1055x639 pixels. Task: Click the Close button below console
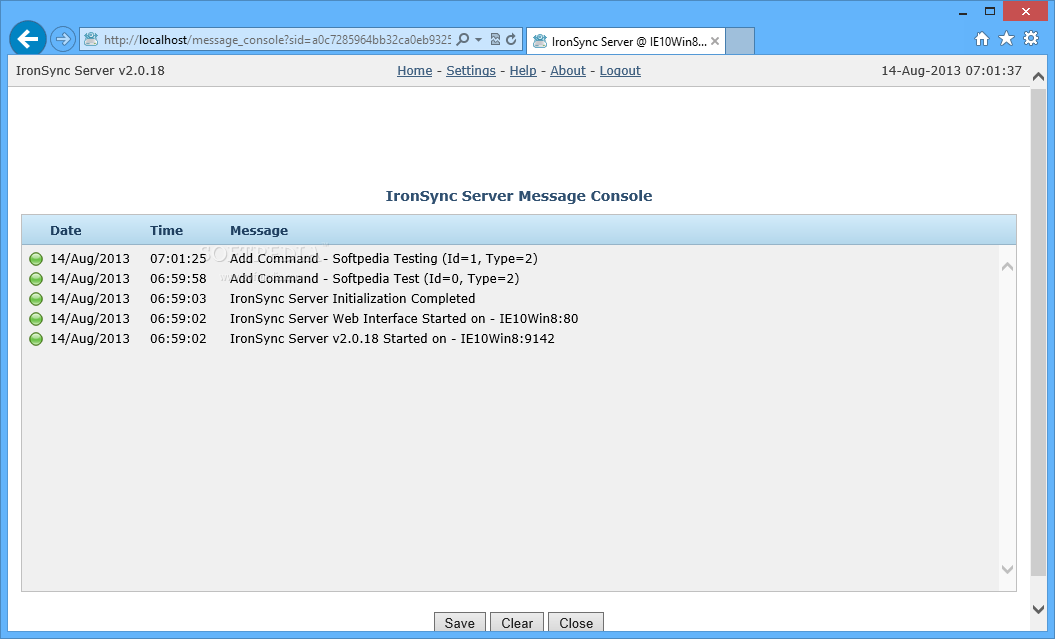pyautogui.click(x=576, y=623)
